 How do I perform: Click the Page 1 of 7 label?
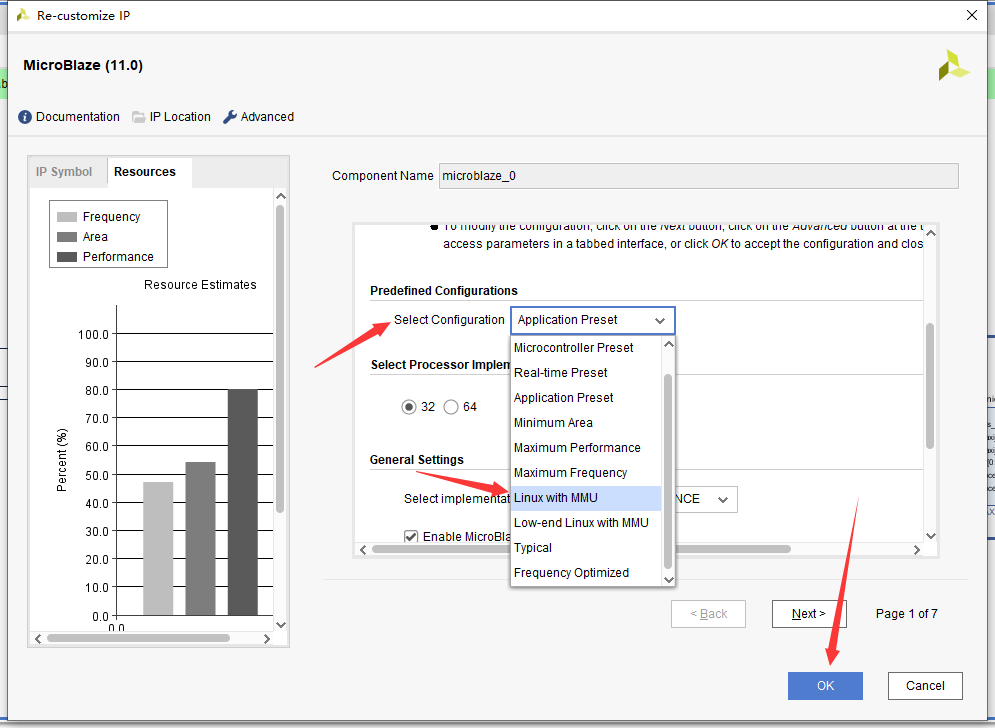(906, 614)
